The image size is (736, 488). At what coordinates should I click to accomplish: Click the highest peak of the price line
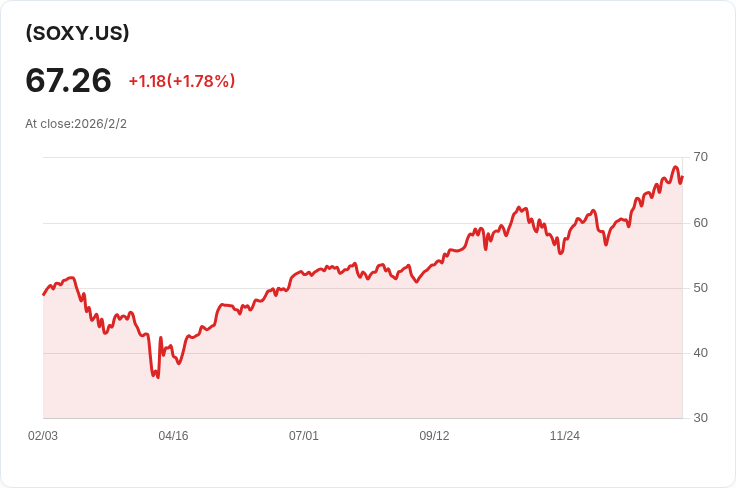676,167
